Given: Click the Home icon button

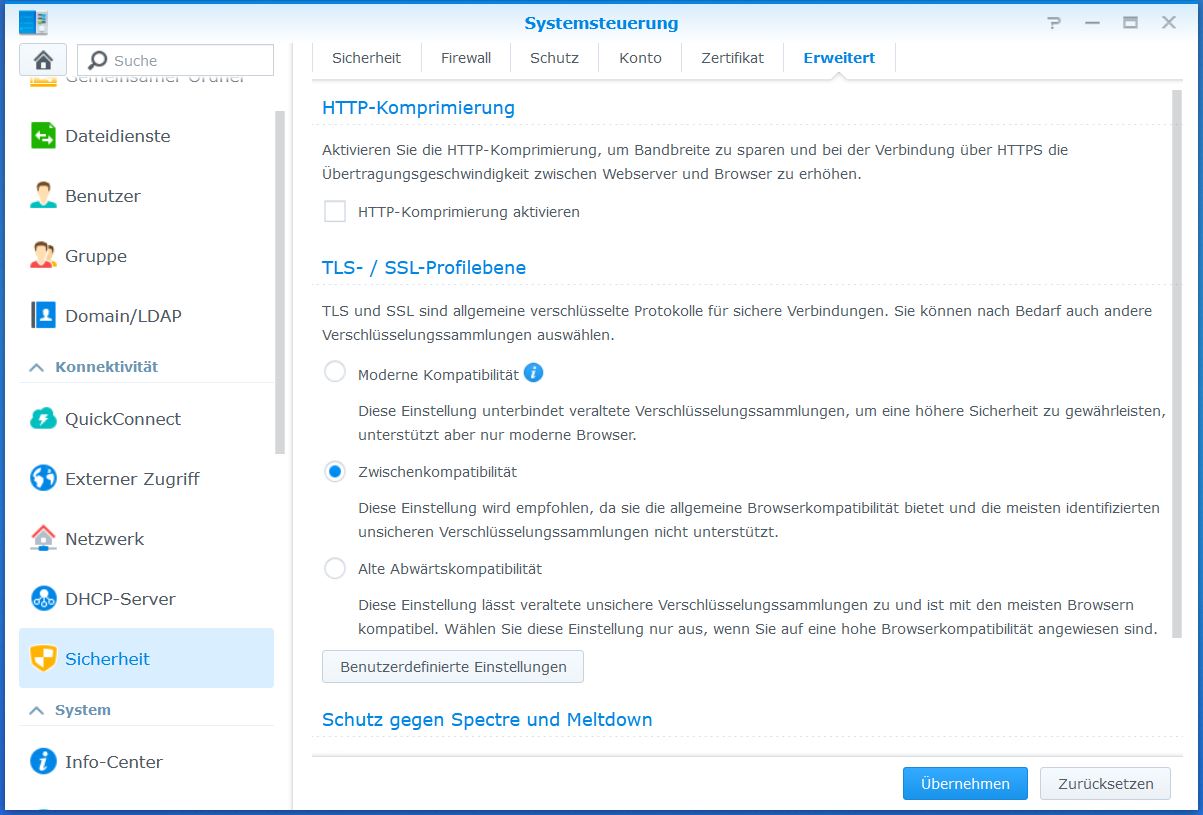Looking at the screenshot, I should pyautogui.click(x=43, y=60).
